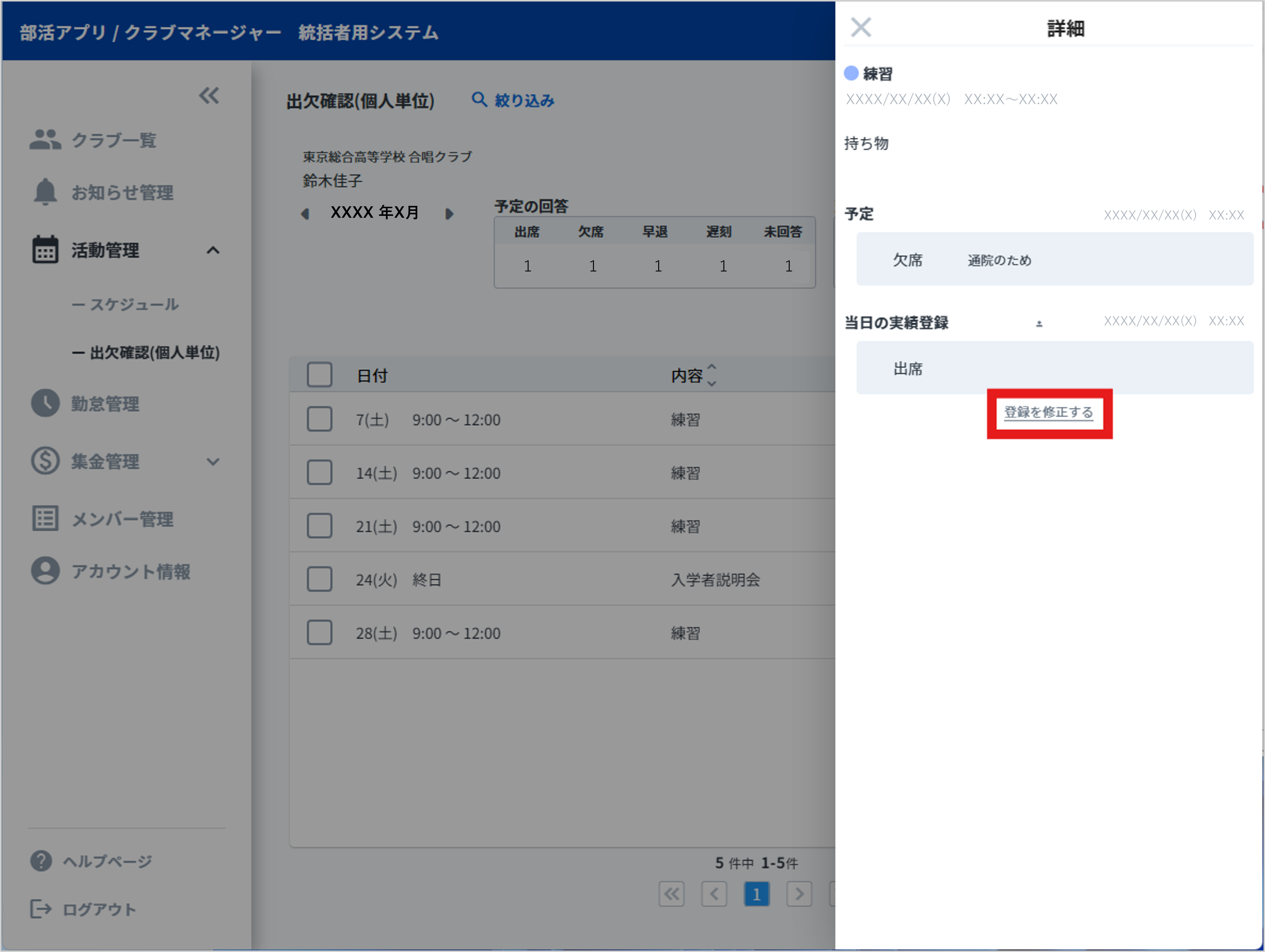
Task: Click the ログアウト exit icon
Action: 41,909
